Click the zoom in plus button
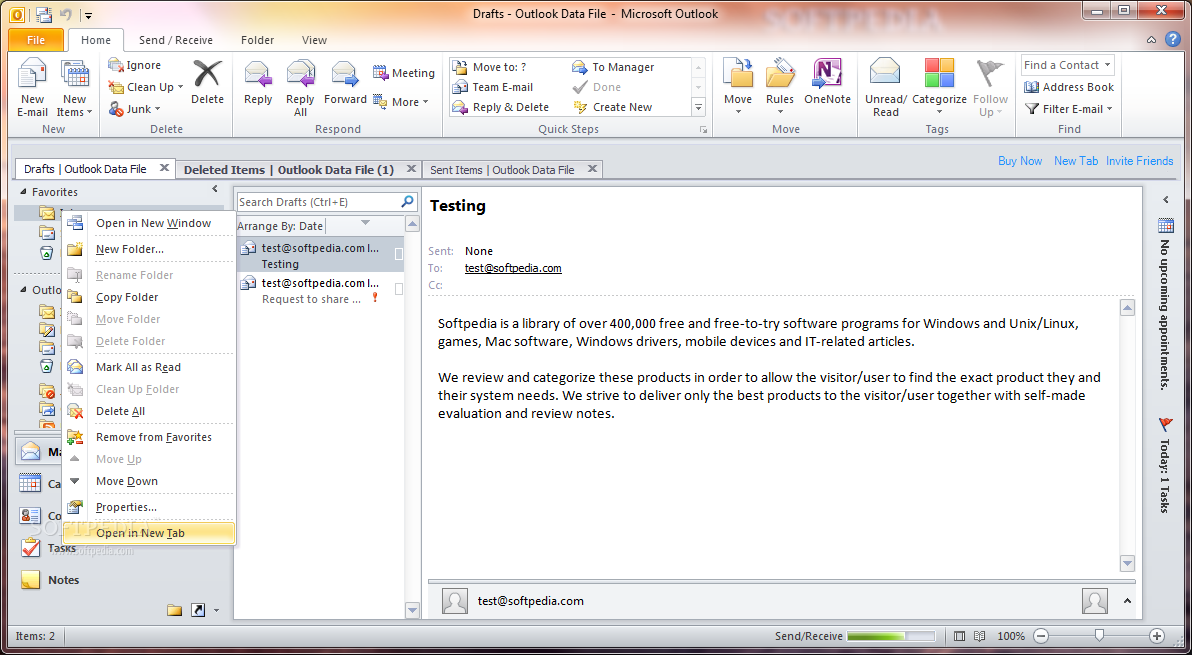 pos(1156,636)
